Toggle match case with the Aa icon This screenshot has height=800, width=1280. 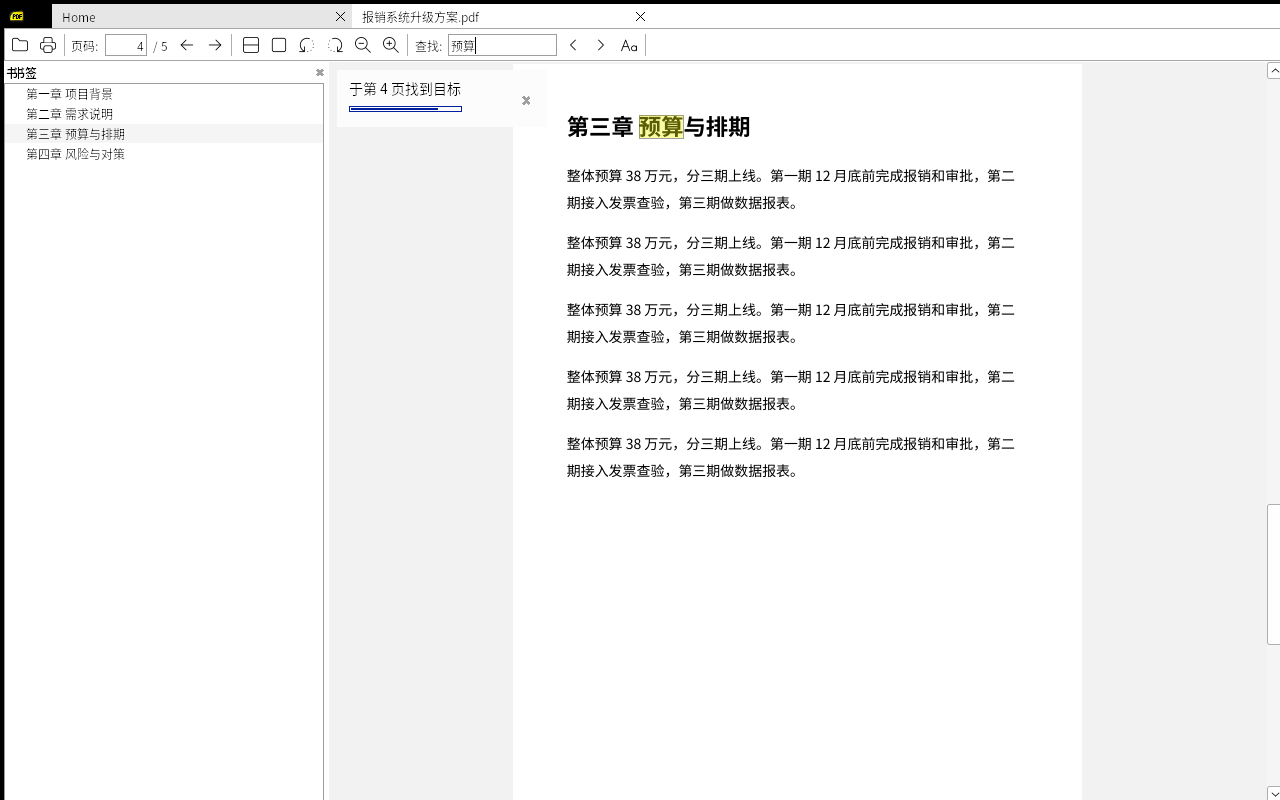[x=629, y=45]
